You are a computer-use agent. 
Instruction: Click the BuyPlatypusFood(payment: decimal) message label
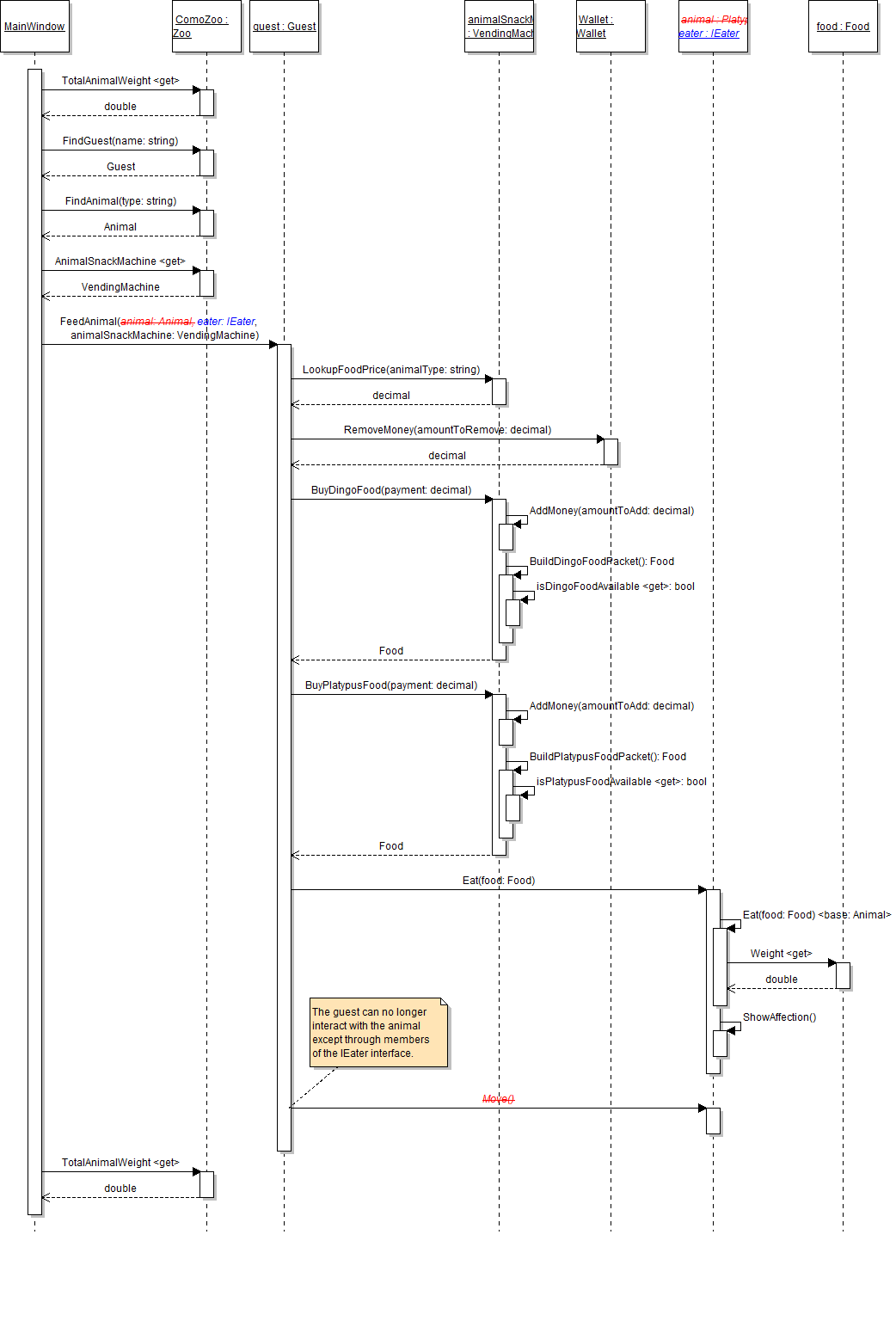pyautogui.click(x=391, y=685)
